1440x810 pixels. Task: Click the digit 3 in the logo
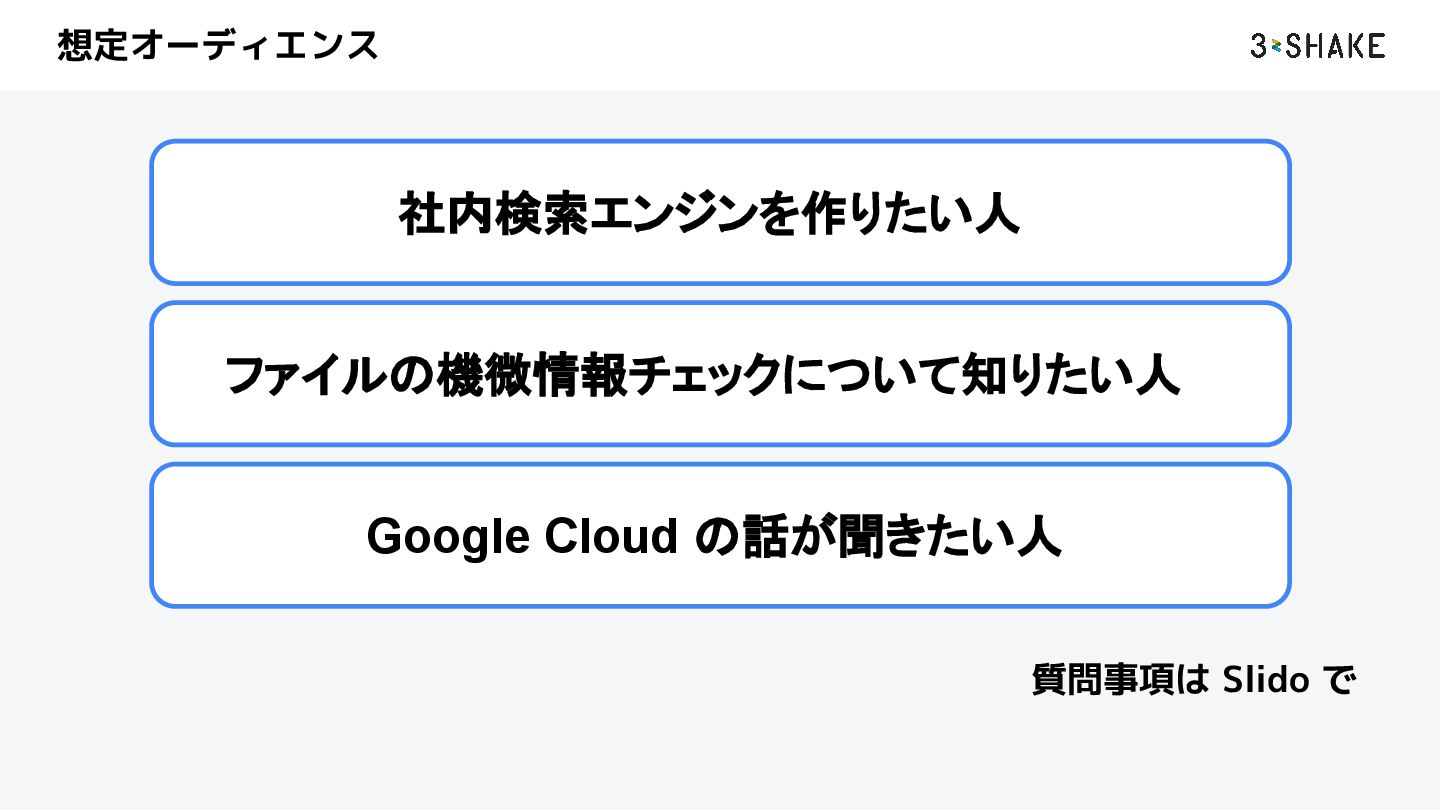(x=1259, y=46)
